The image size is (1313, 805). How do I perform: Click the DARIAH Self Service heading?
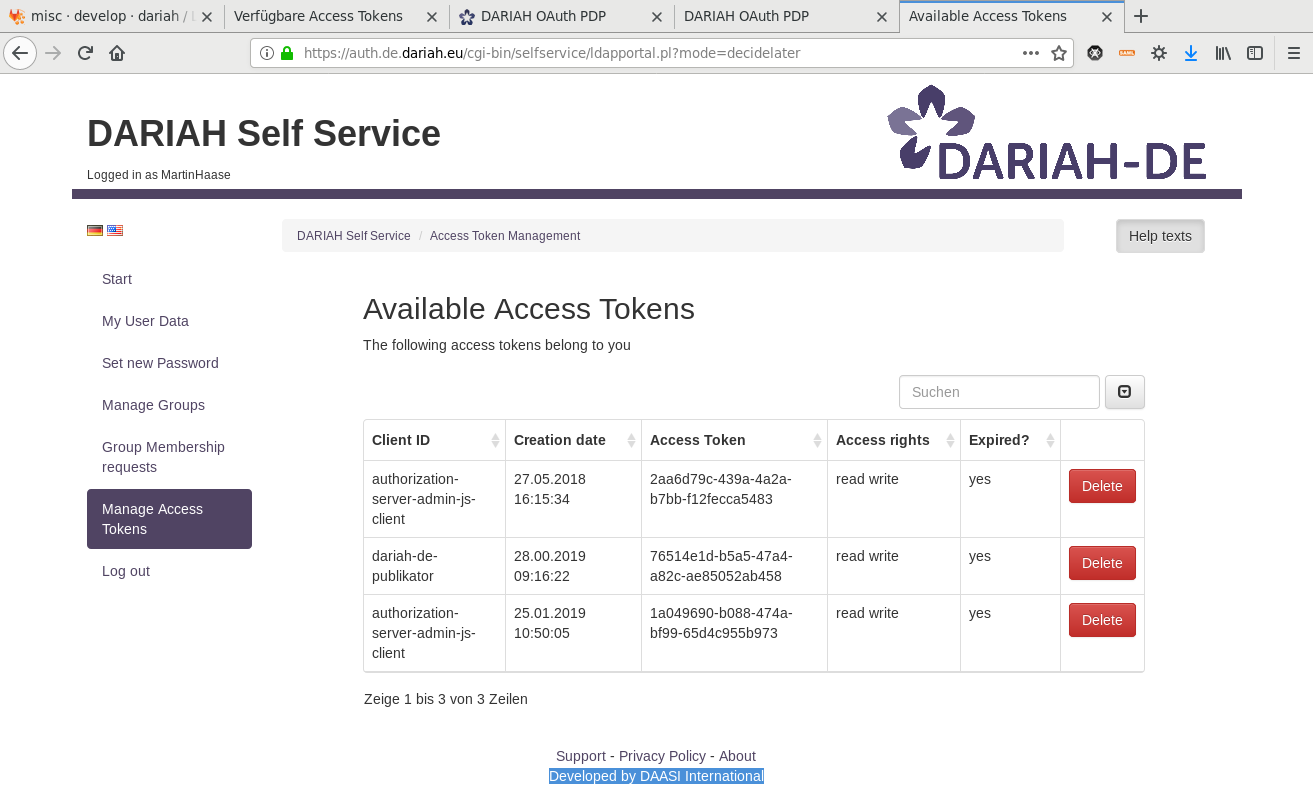tap(264, 133)
